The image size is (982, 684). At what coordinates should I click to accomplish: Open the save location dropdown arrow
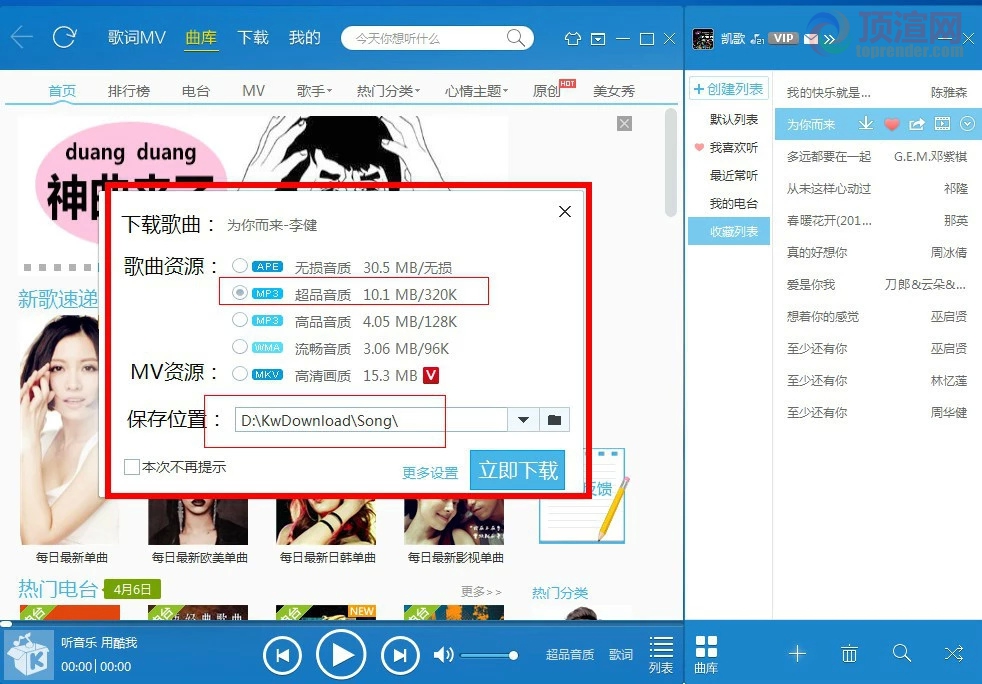pos(524,420)
